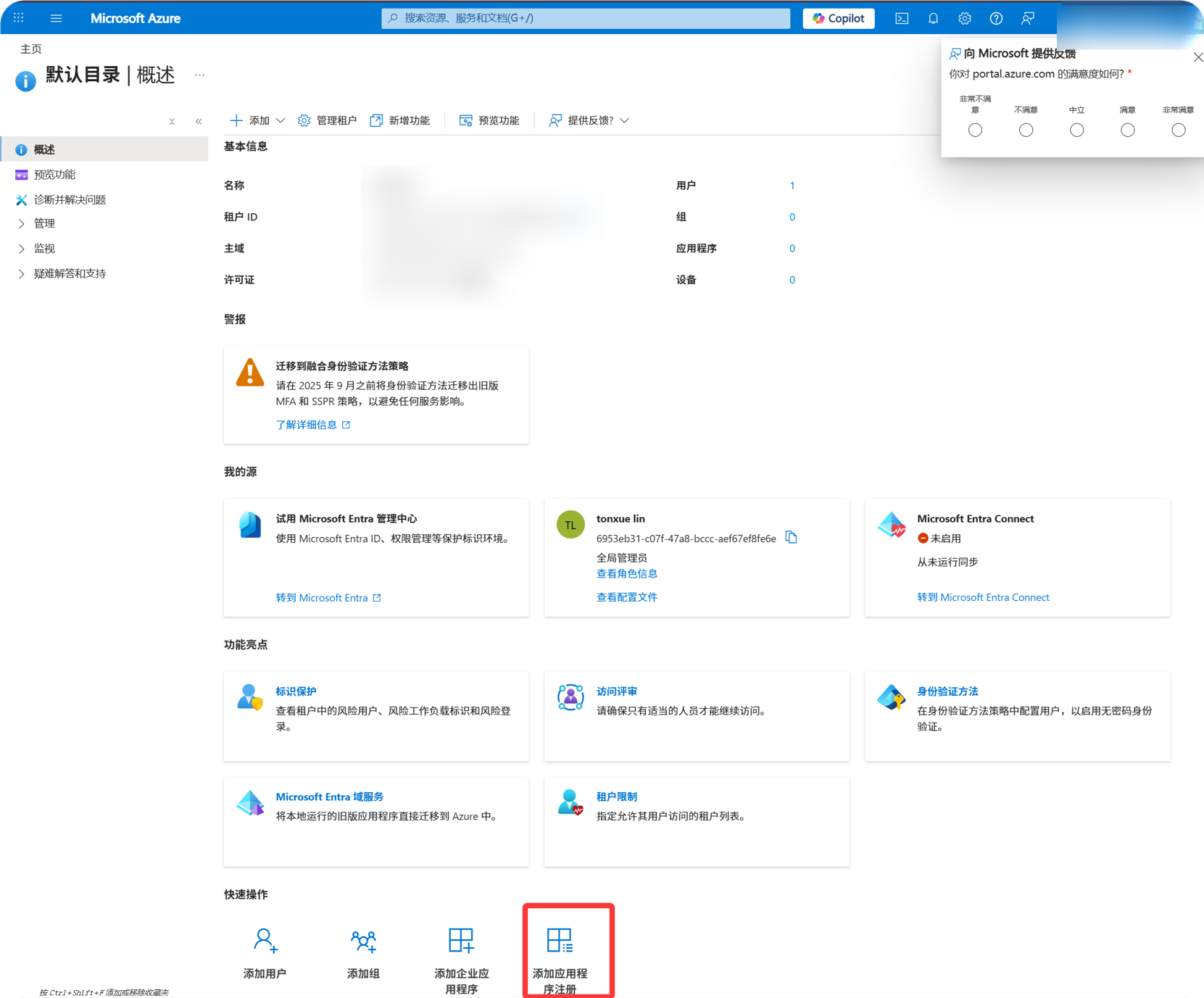Open the hamburger portal menu
The image size is (1204, 998).
tap(56, 18)
